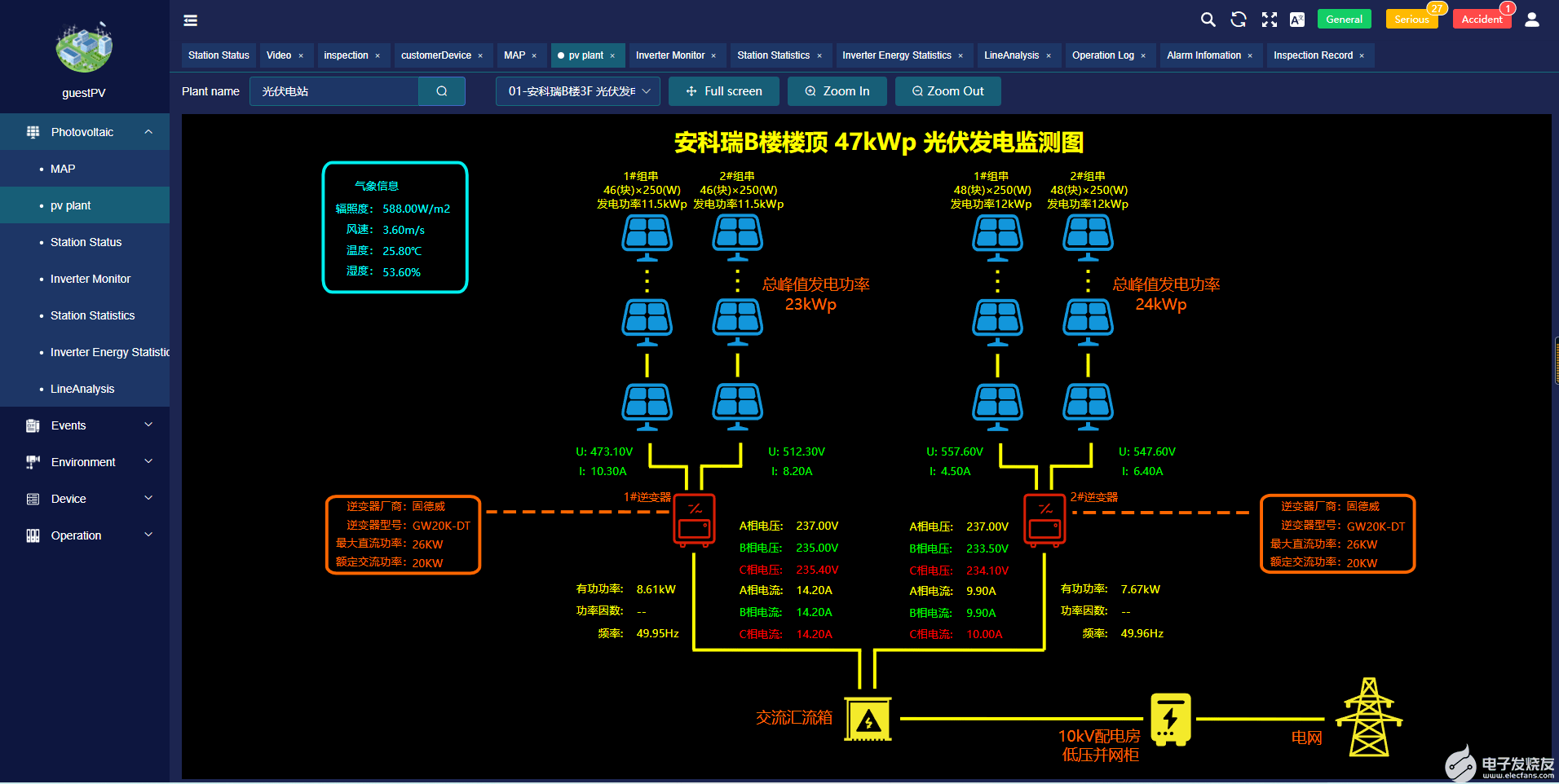Screen dimensions: 1559x784
Task: Collapse the Photovoltaic menu section
Action: 148,132
